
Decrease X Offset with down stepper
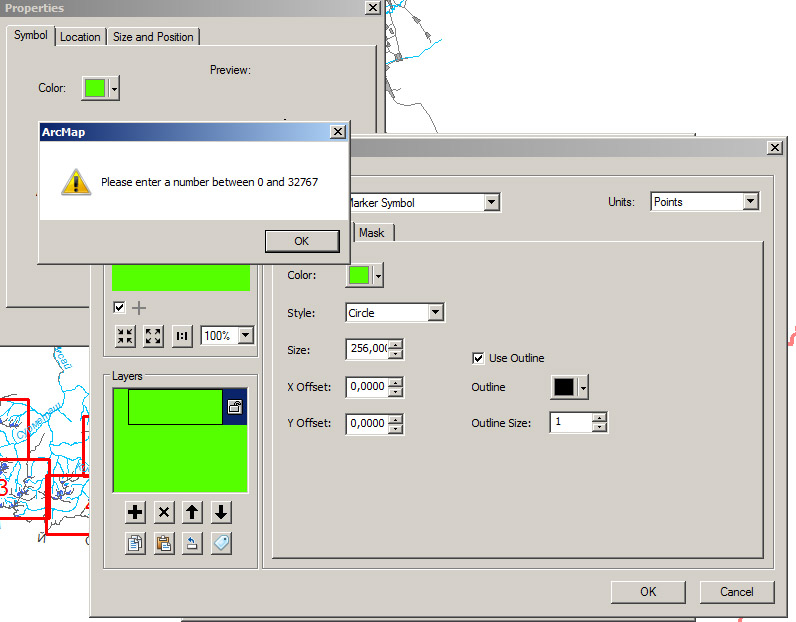[x=395, y=391]
